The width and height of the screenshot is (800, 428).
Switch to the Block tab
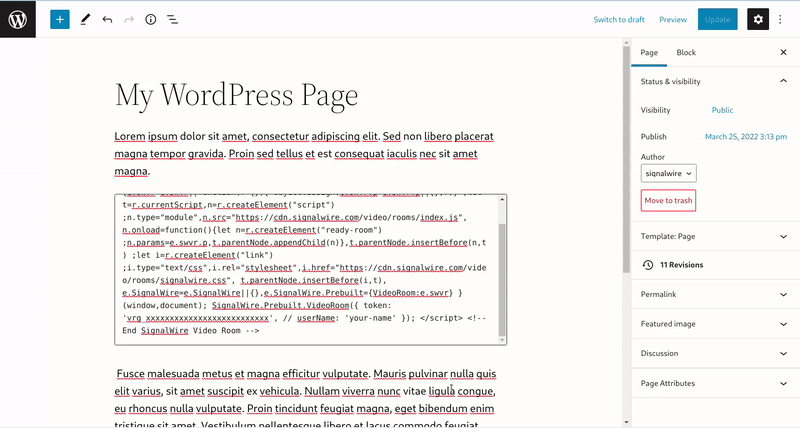[x=686, y=52]
